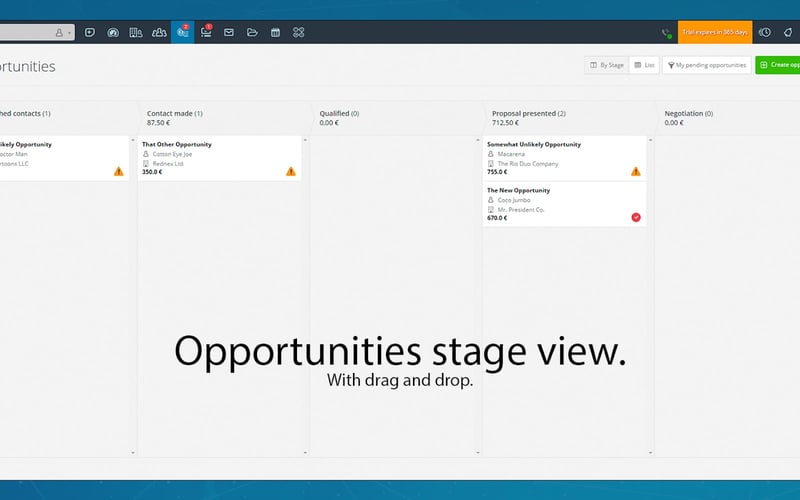The width and height of the screenshot is (800, 500).
Task: Switch to List view
Action: [x=644, y=65]
